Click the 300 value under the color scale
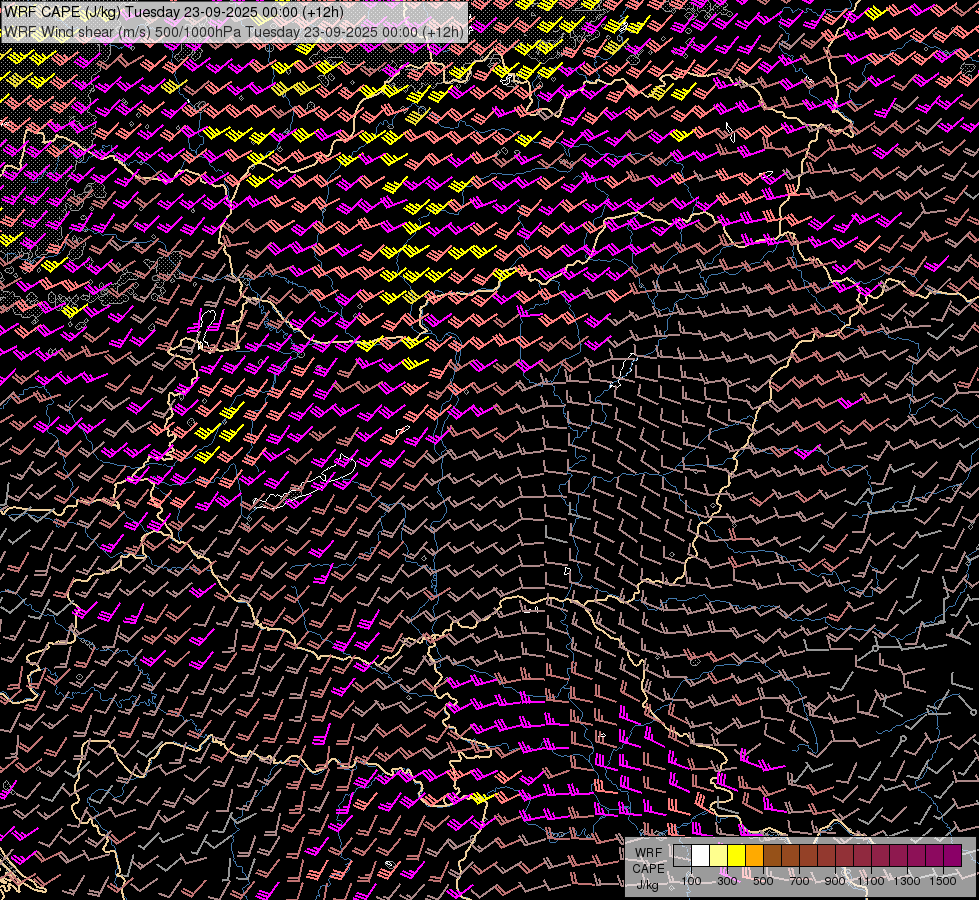The width and height of the screenshot is (979, 900). [727, 881]
